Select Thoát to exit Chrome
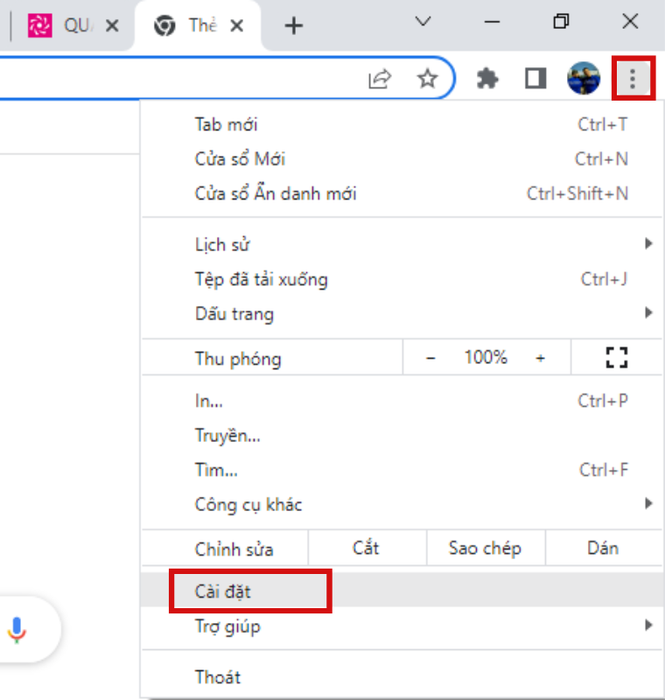Image resolution: width=665 pixels, height=700 pixels. [402, 677]
